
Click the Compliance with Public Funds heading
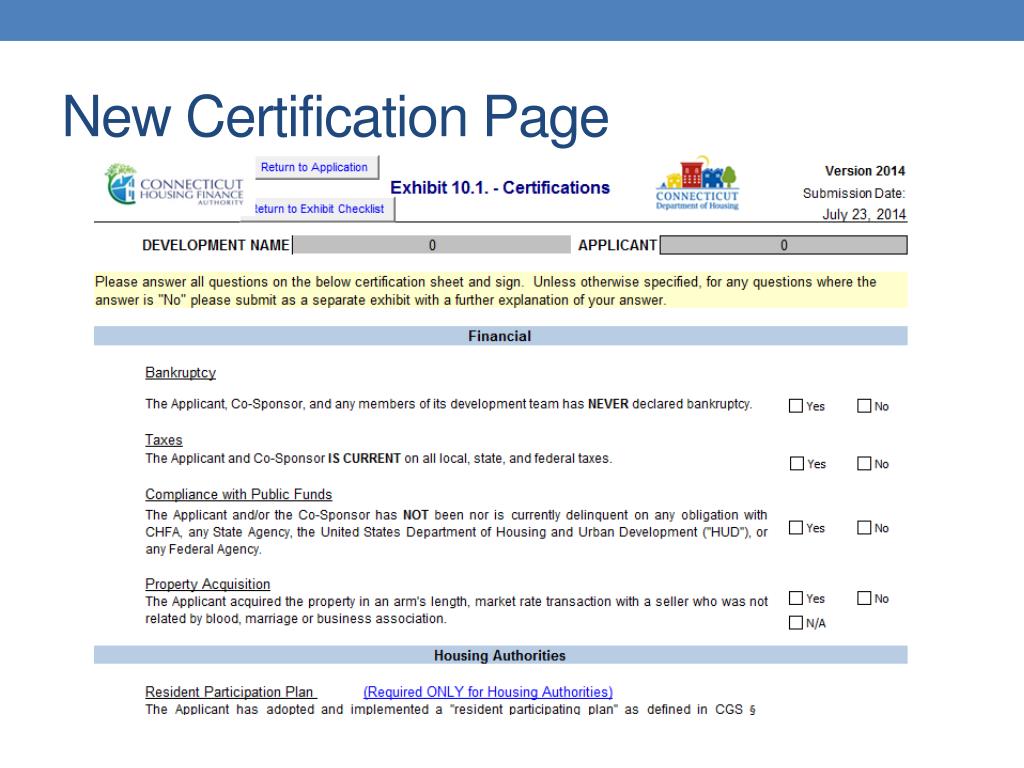238,494
